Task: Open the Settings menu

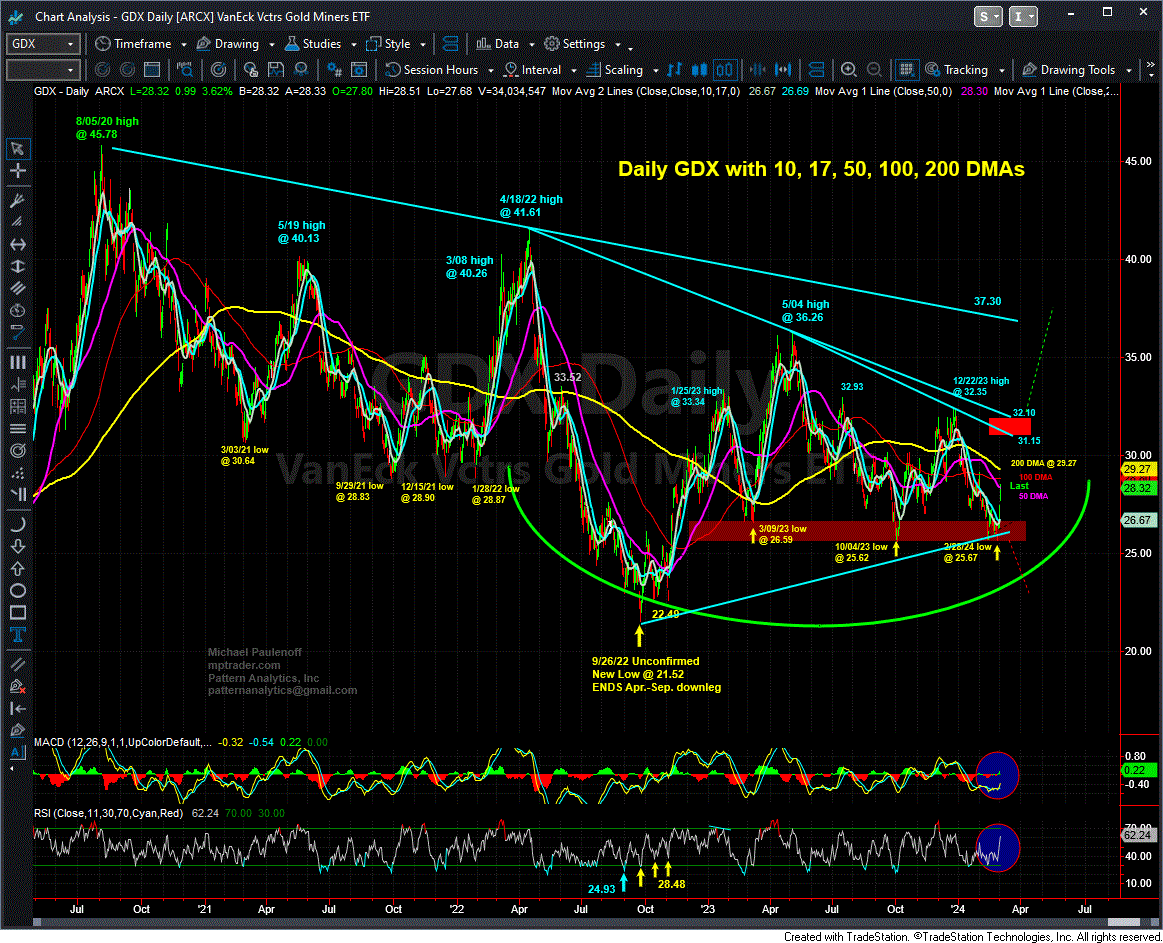Action: 575,44
